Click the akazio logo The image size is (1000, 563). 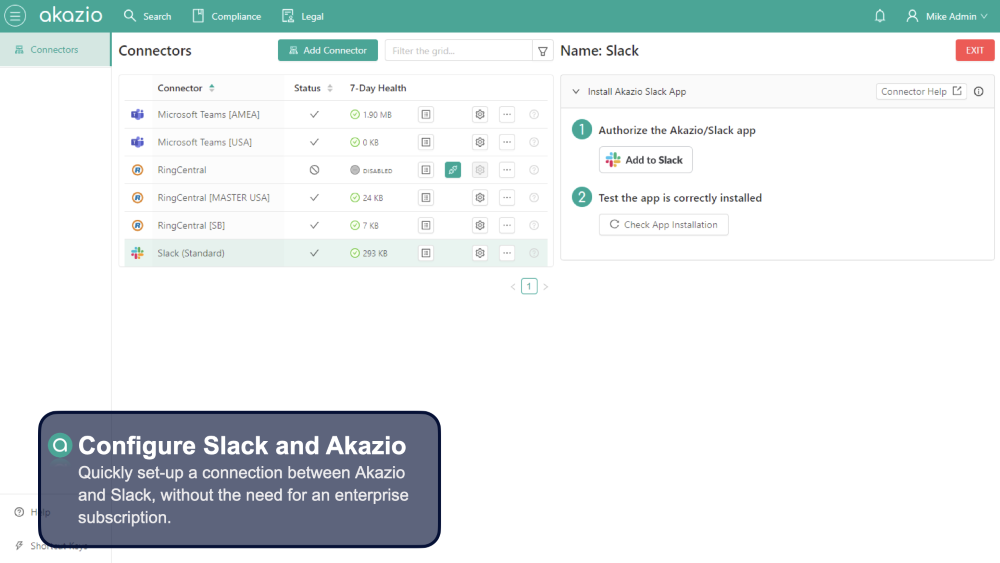[x=70, y=15]
